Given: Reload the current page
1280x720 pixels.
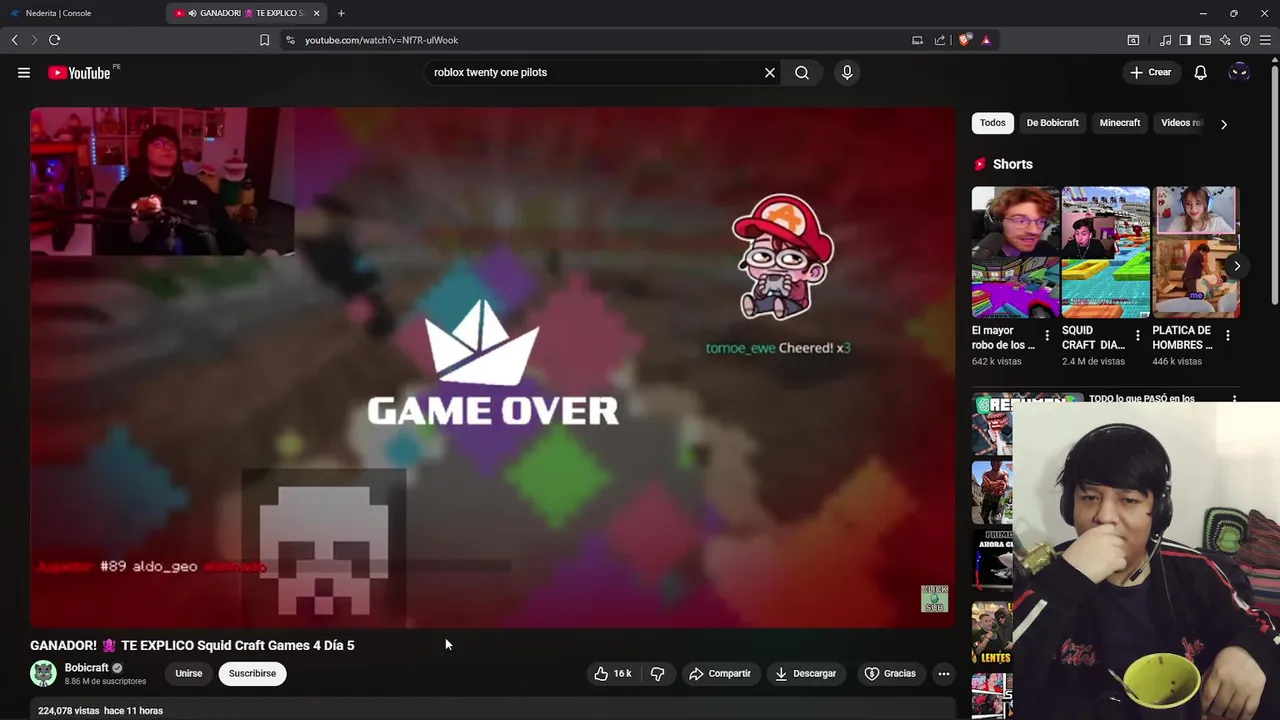Looking at the screenshot, I should [54, 40].
